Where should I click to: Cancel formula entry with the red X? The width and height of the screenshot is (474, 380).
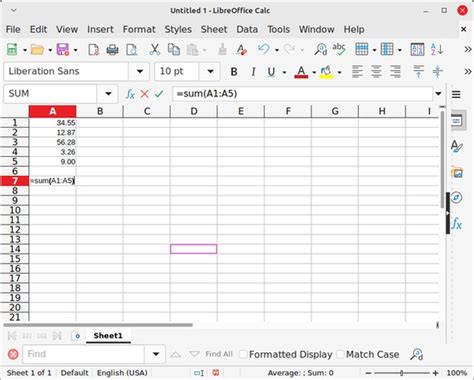(144, 94)
